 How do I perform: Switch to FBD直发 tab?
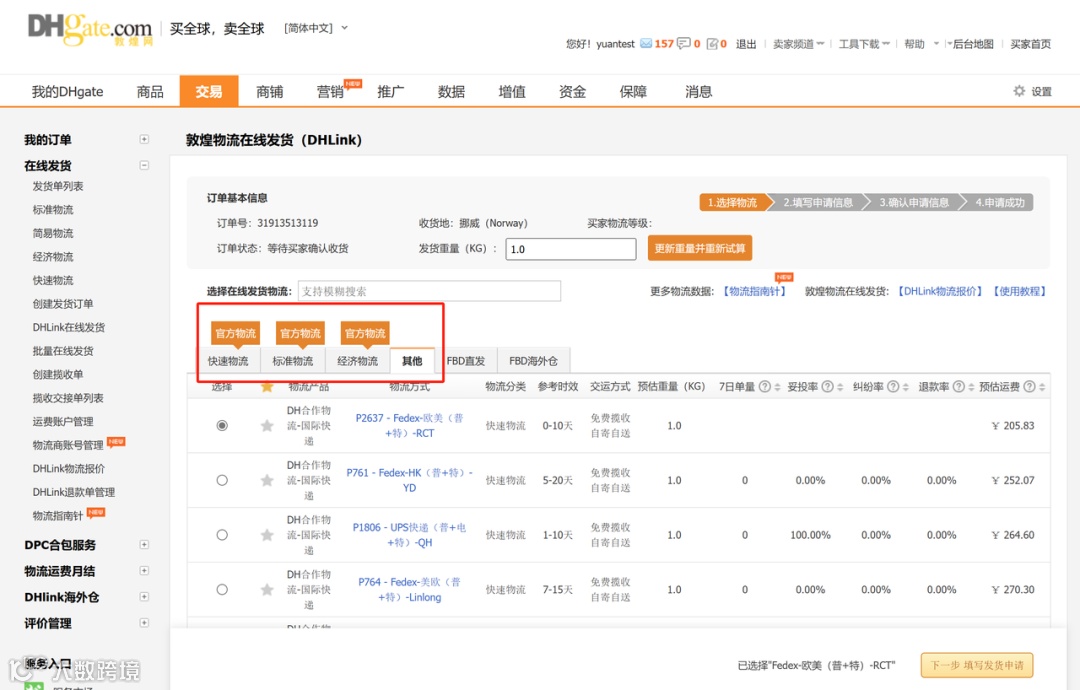(x=466, y=361)
